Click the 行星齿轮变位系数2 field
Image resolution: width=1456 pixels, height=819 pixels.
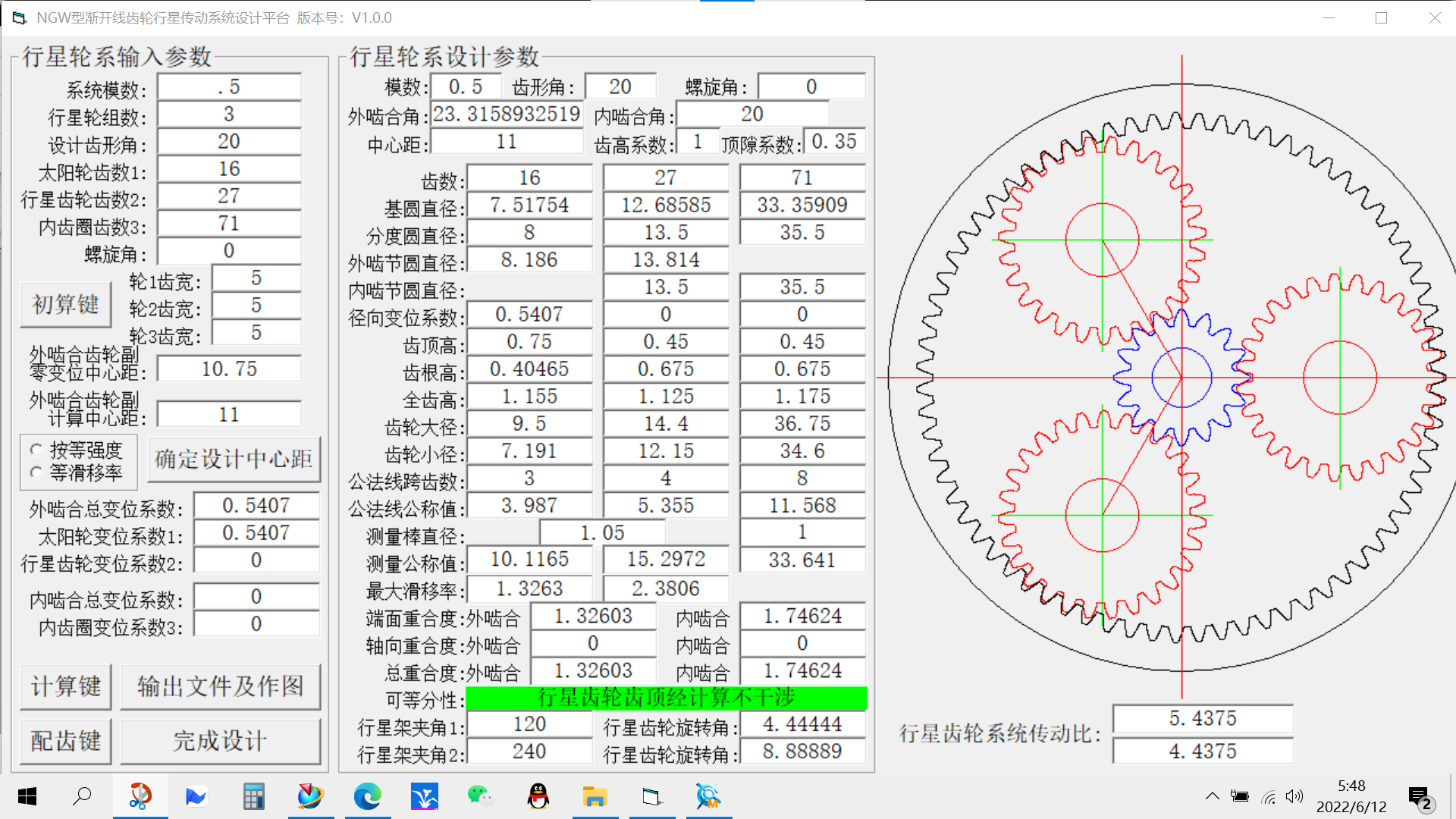point(256,560)
